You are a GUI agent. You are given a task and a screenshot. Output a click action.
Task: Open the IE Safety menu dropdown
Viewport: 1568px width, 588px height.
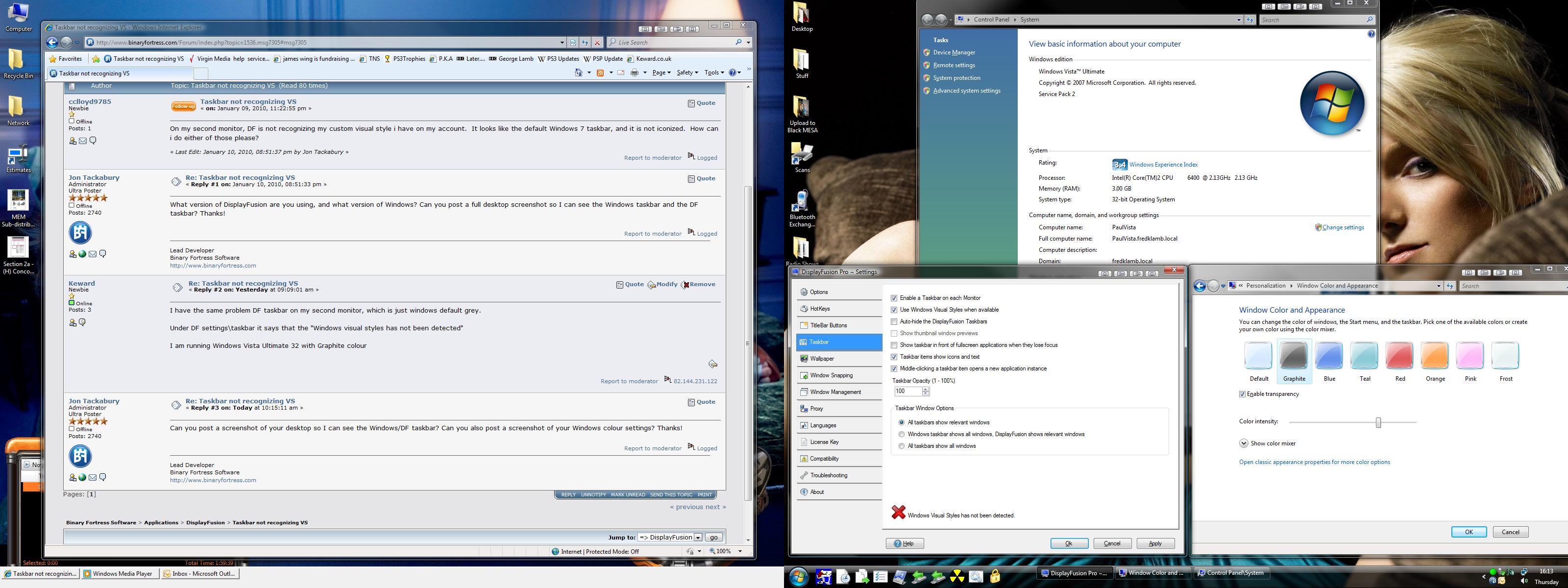click(687, 73)
